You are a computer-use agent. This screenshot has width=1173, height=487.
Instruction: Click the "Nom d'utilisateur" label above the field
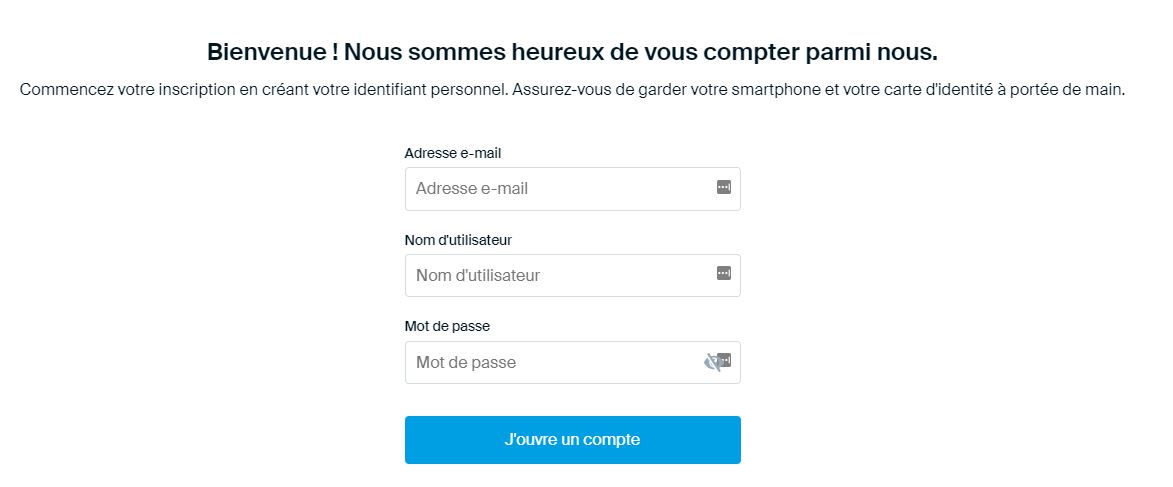(458, 240)
